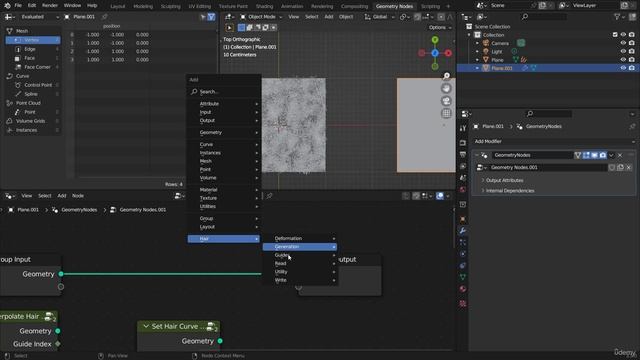This screenshot has width=640, height=360.
Task: Open the Utility submenu under Hair
Action: [300, 272]
